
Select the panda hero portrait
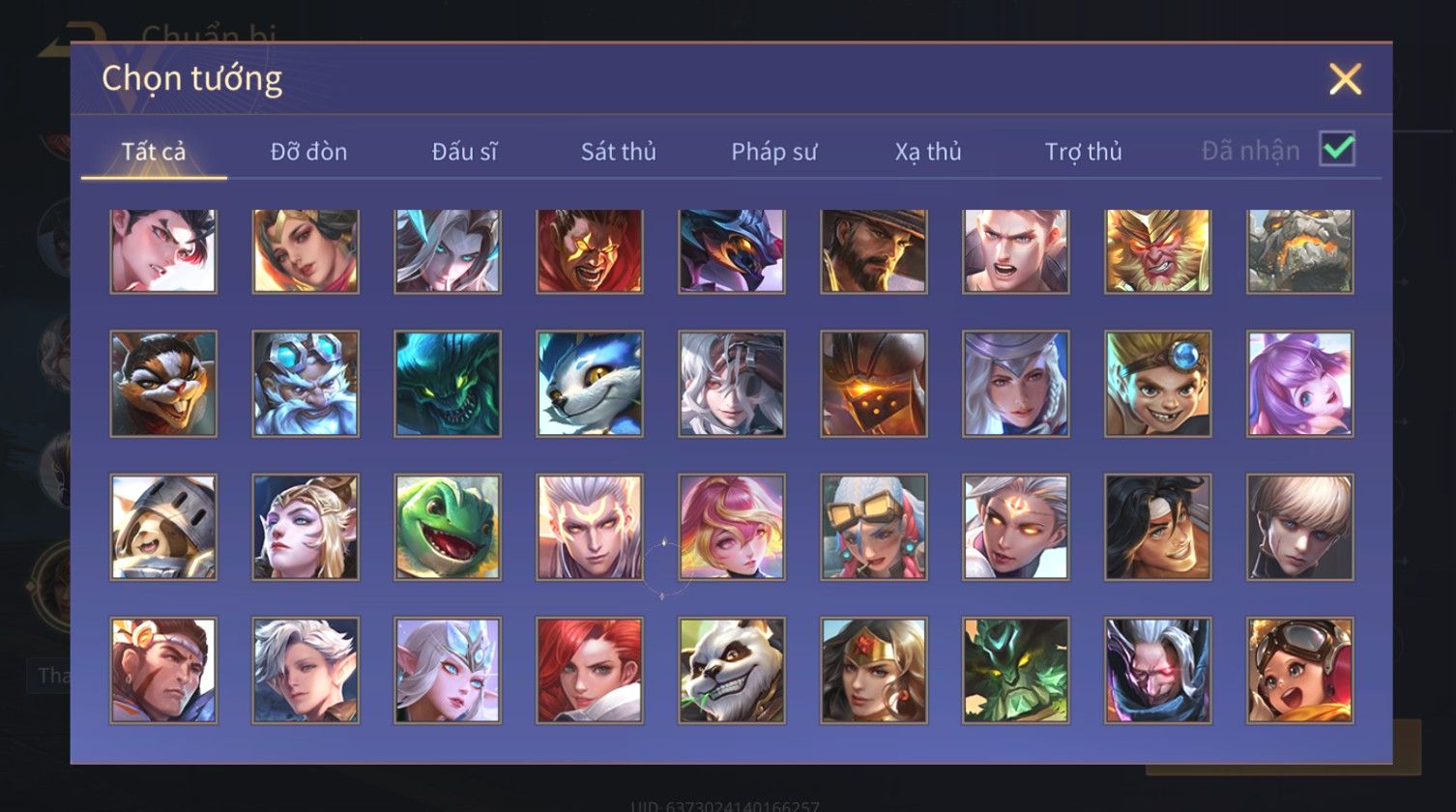[x=731, y=670]
